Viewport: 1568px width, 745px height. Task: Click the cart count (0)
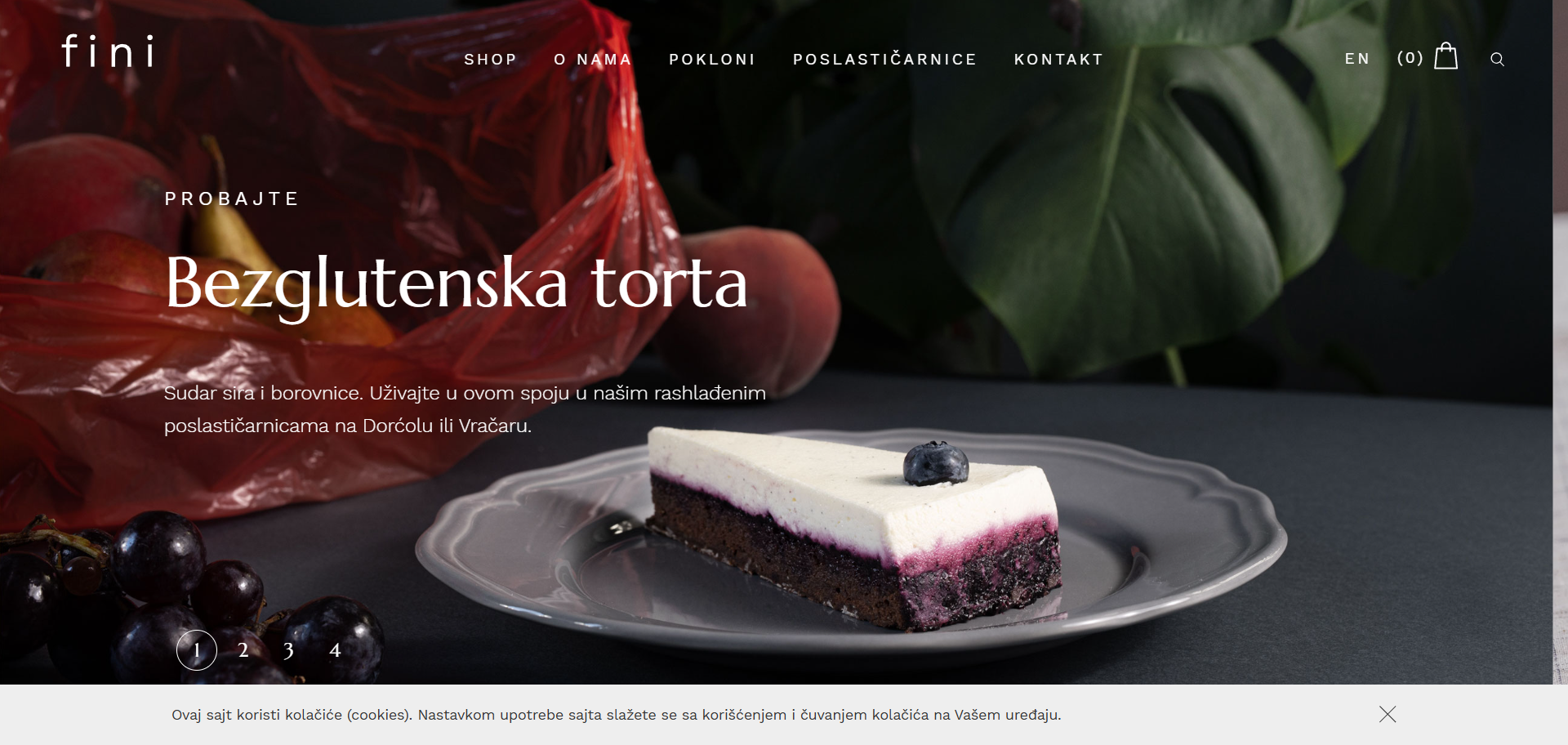1410,58
